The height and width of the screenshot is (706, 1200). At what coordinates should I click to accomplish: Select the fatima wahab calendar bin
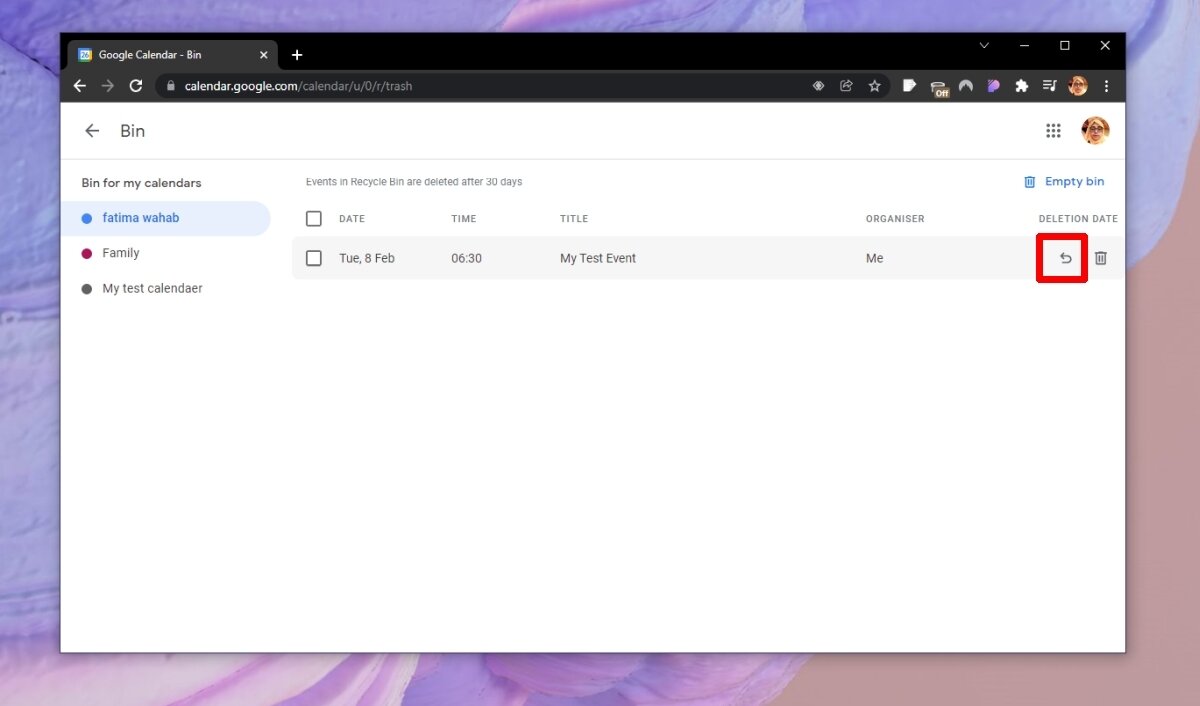tap(141, 218)
